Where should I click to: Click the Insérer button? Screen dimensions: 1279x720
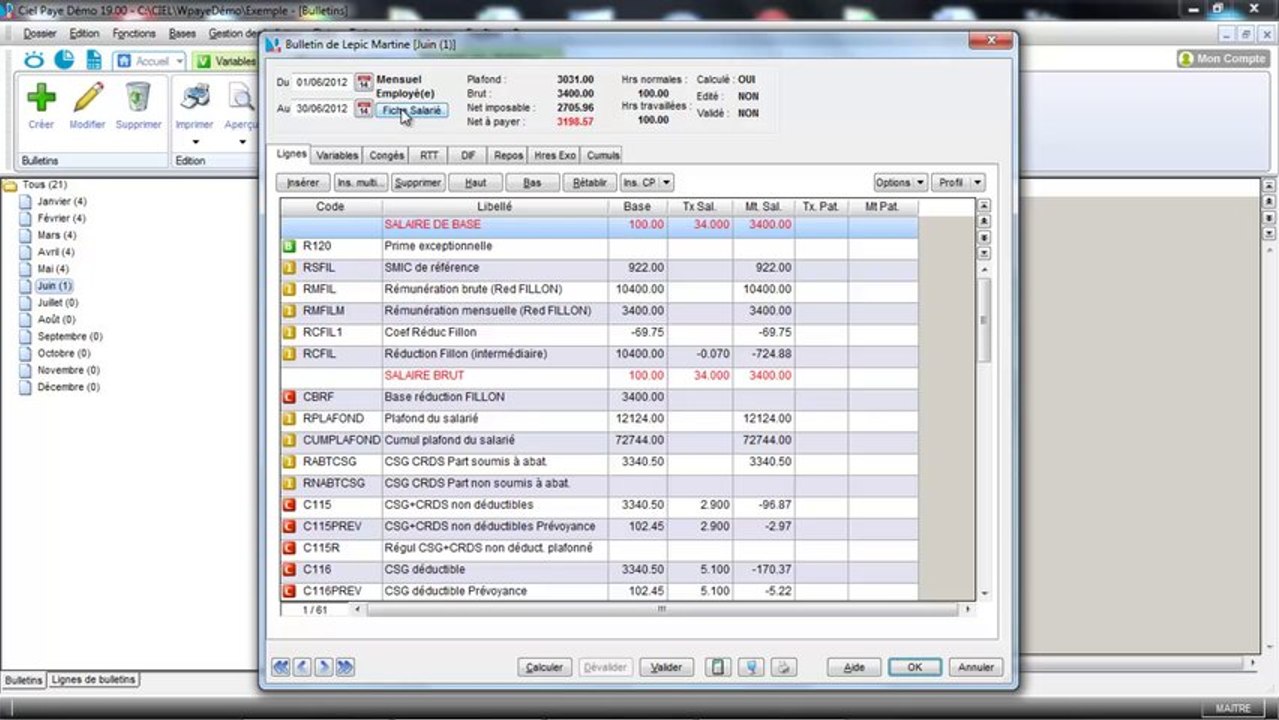click(x=303, y=183)
